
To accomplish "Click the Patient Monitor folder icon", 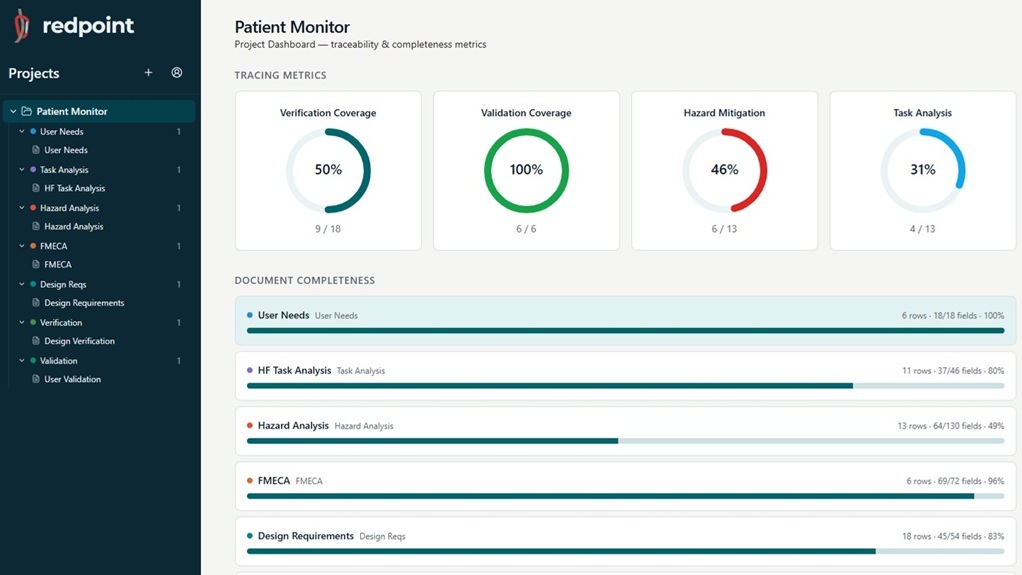I will 27,111.
